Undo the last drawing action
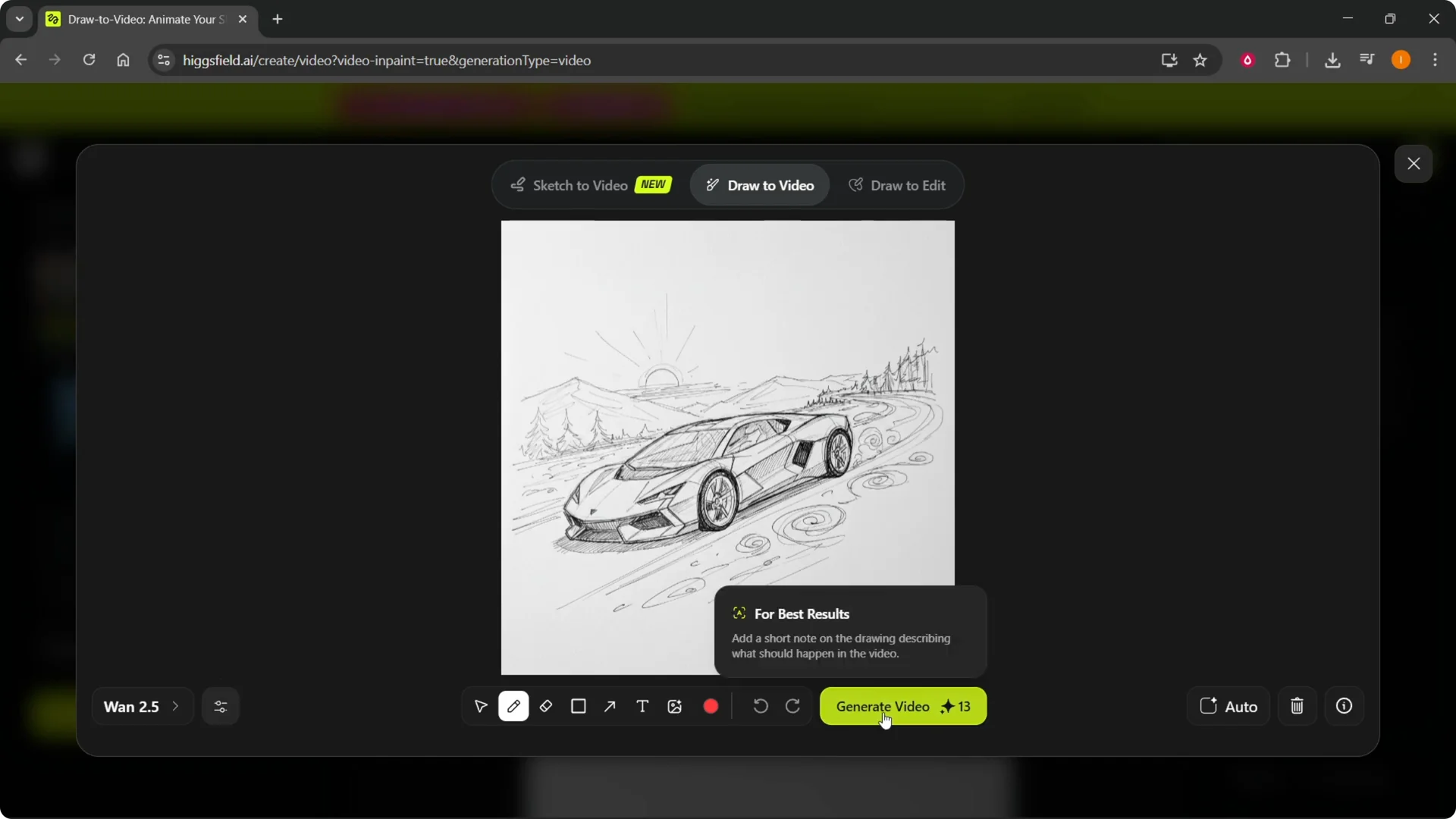The image size is (1456, 819). tap(760, 705)
